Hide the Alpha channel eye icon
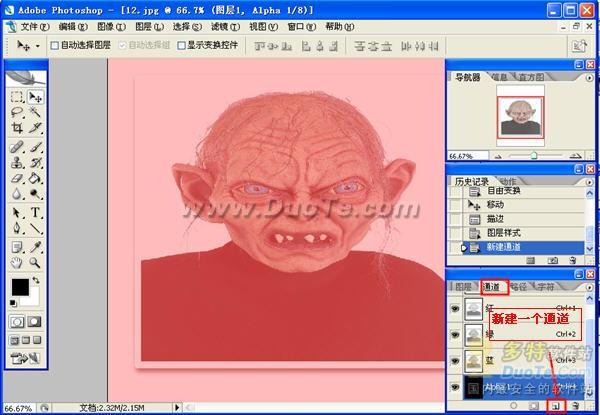 tap(455, 387)
